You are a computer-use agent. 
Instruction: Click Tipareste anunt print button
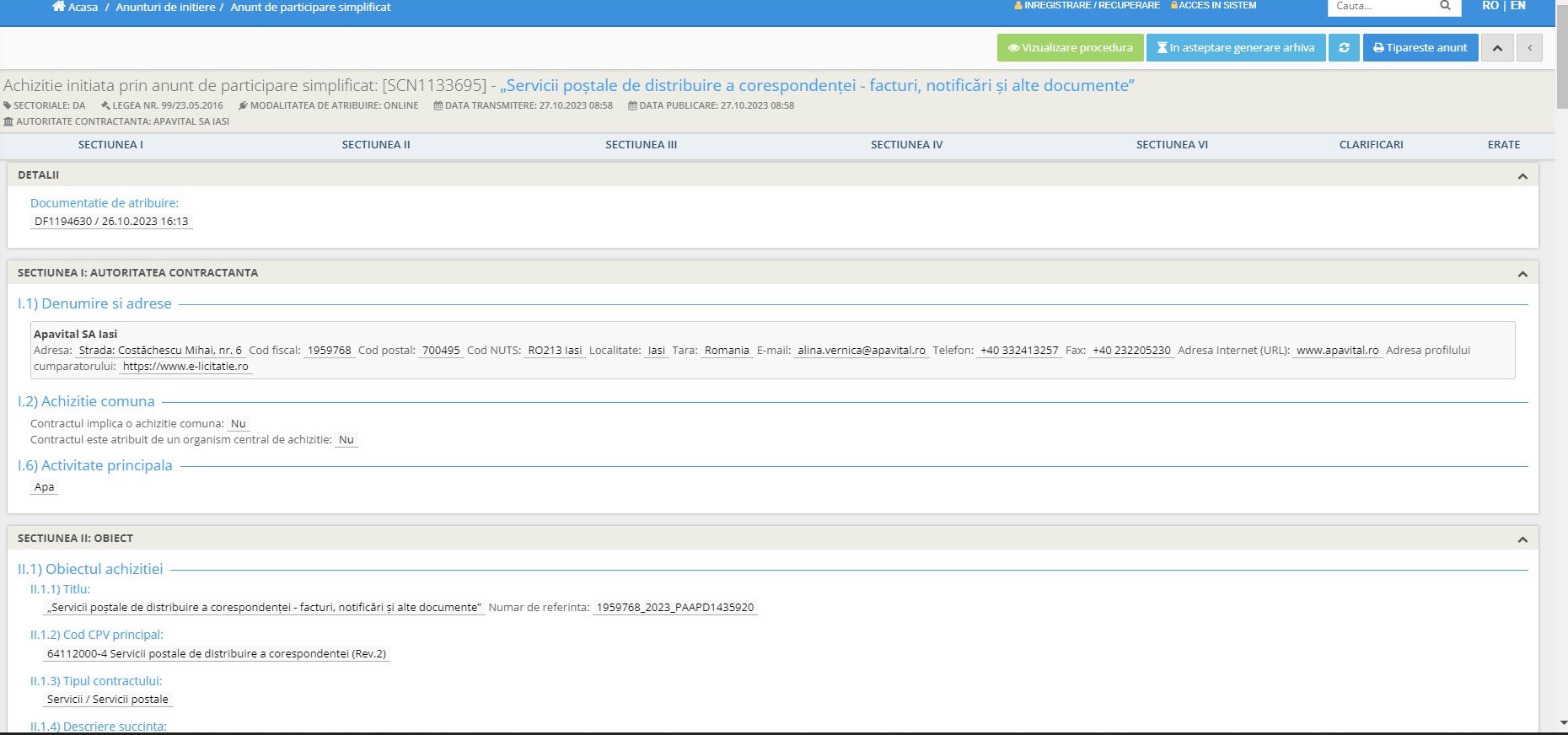point(1420,48)
